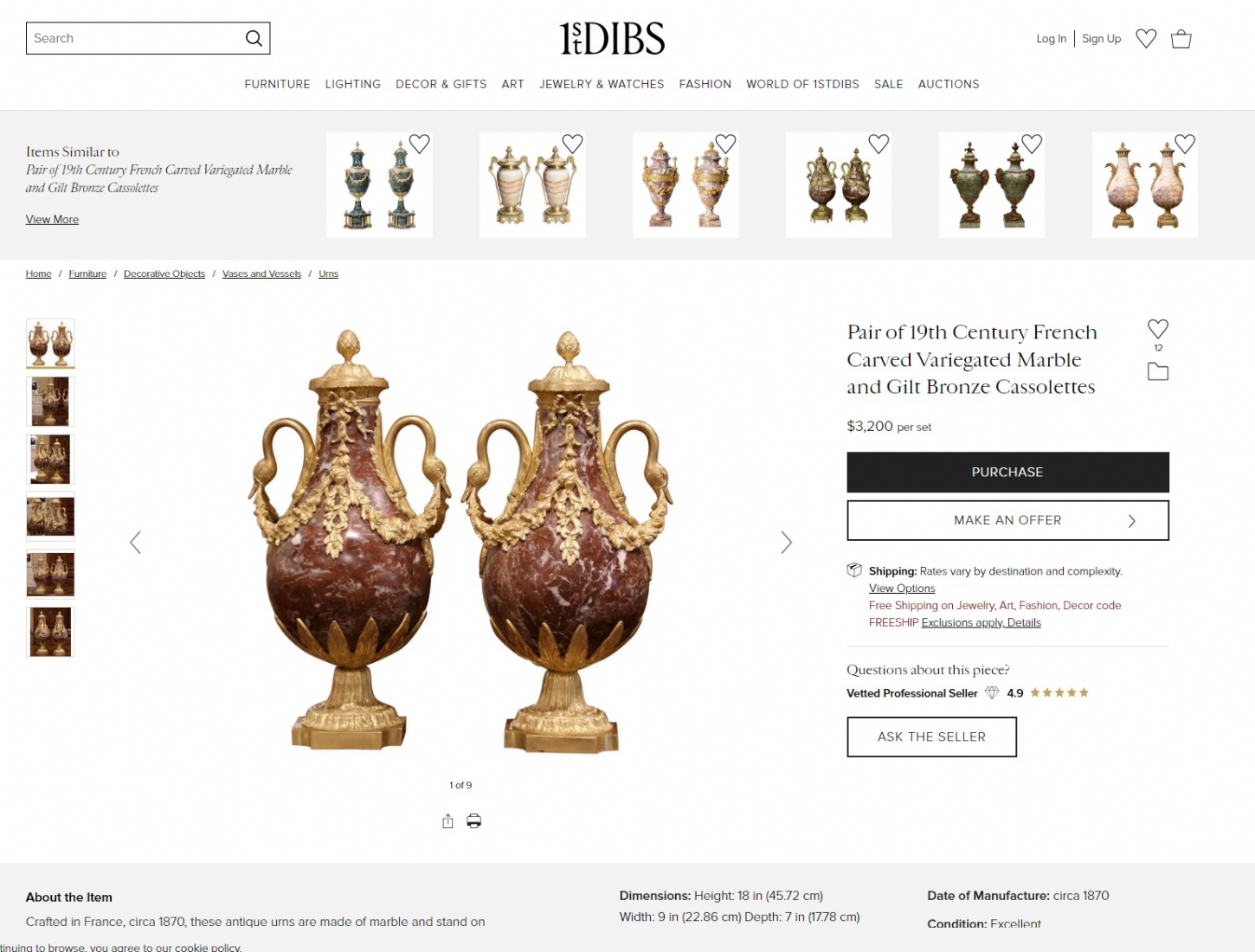Save item to folder icon

coord(1158,371)
